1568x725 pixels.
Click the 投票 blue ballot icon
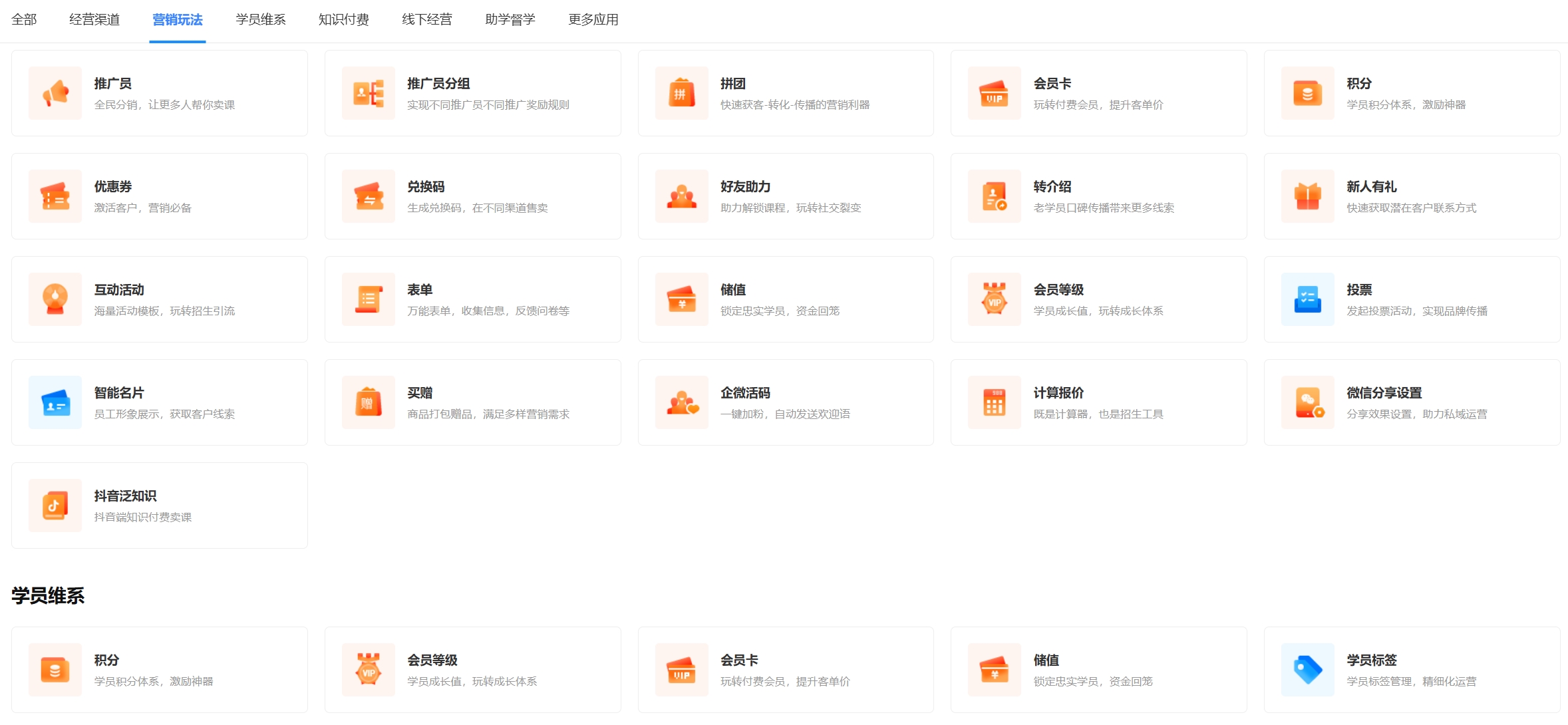click(x=1307, y=299)
